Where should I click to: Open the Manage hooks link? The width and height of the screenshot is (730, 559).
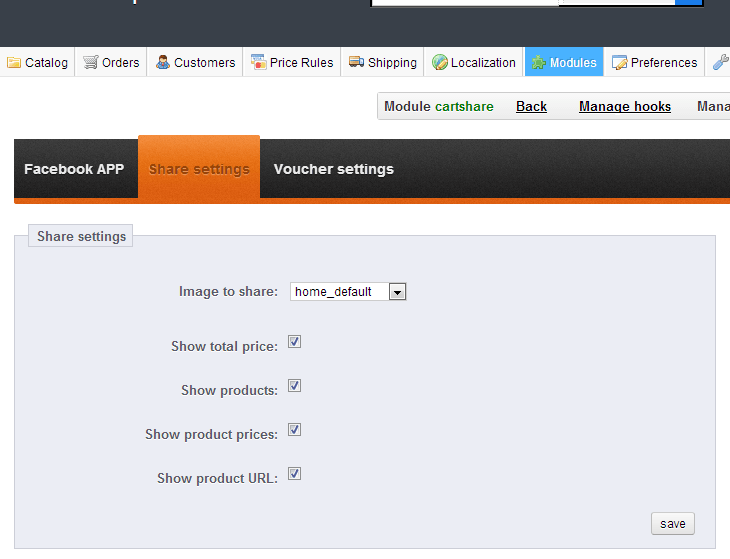pyautogui.click(x=624, y=106)
